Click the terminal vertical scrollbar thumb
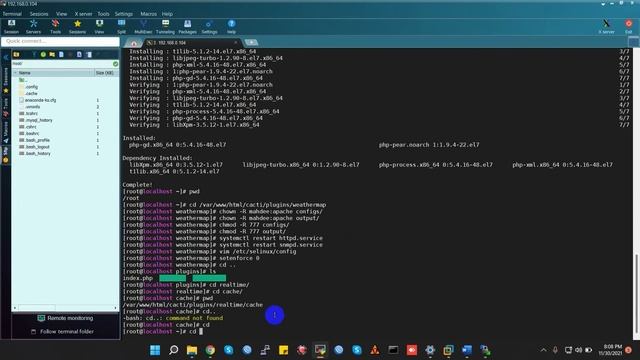Viewport: 640px width, 360px height. pyautogui.click(x=636, y=293)
